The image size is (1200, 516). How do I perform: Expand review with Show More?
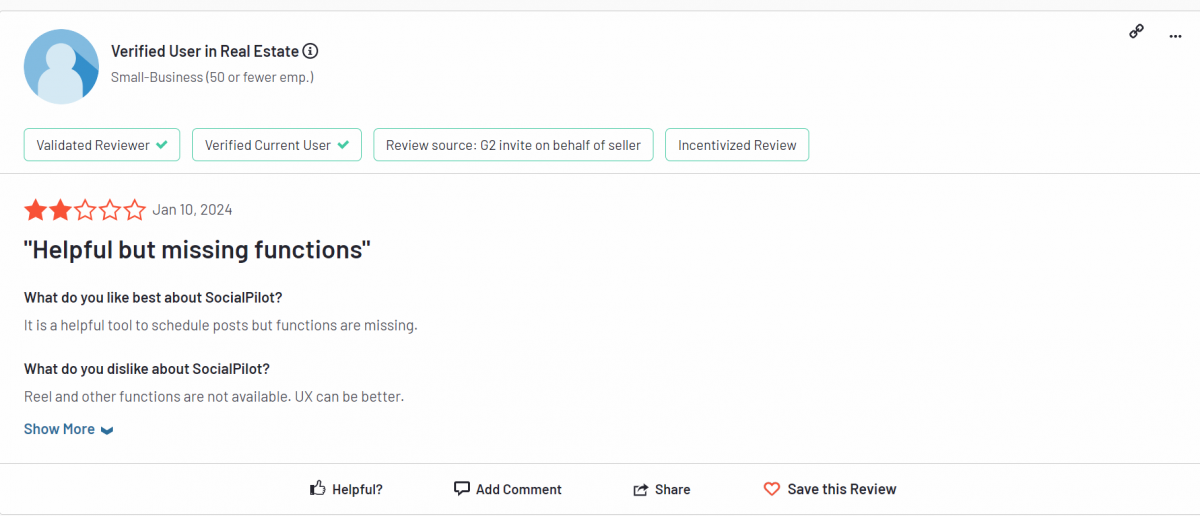click(x=59, y=429)
